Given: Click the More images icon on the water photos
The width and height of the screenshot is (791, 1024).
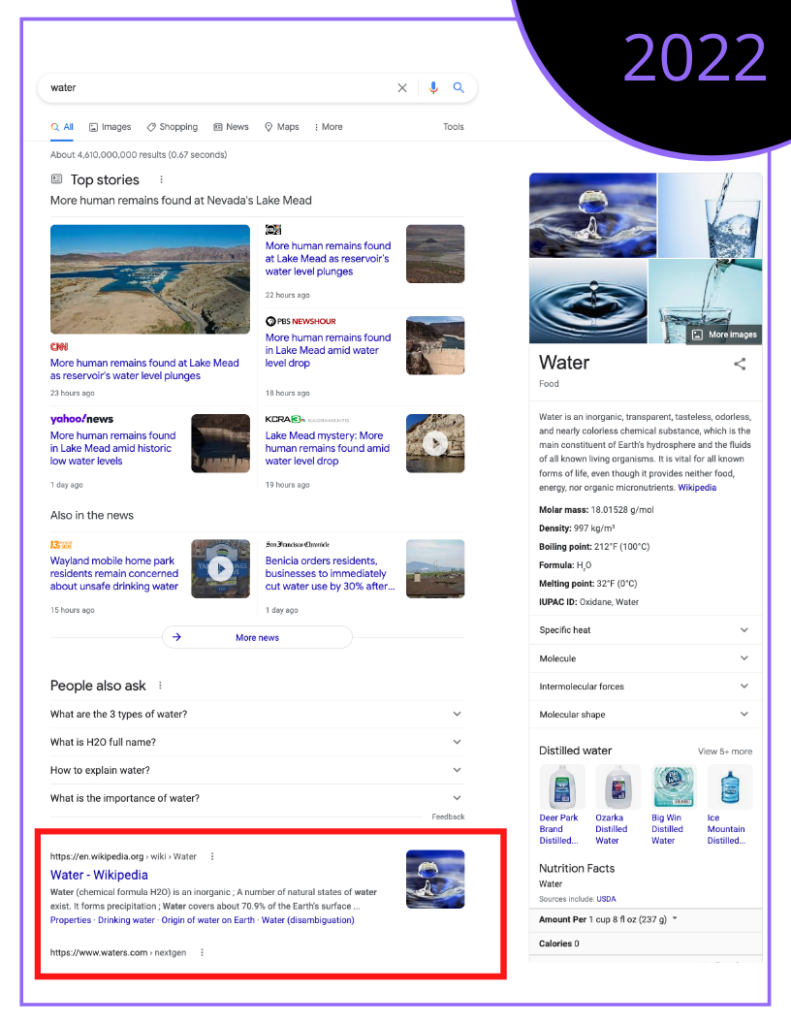Looking at the screenshot, I should pyautogui.click(x=698, y=334).
